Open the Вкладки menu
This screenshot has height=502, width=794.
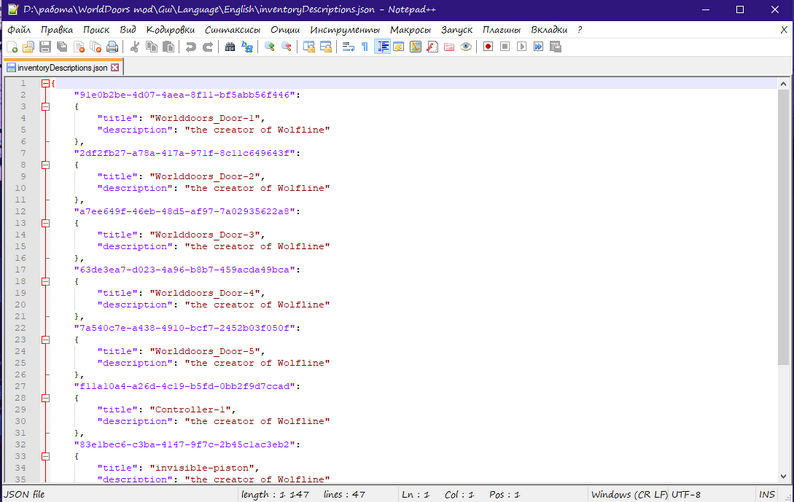[x=549, y=30]
